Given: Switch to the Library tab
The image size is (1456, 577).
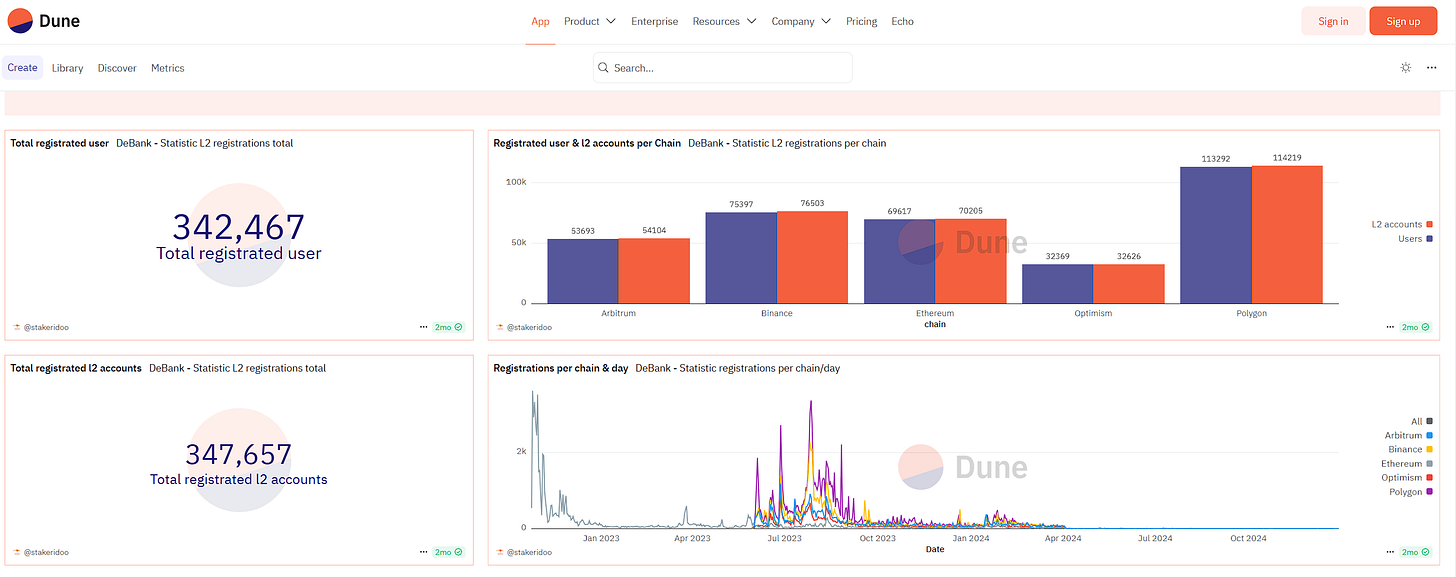Looking at the screenshot, I should coord(67,68).
